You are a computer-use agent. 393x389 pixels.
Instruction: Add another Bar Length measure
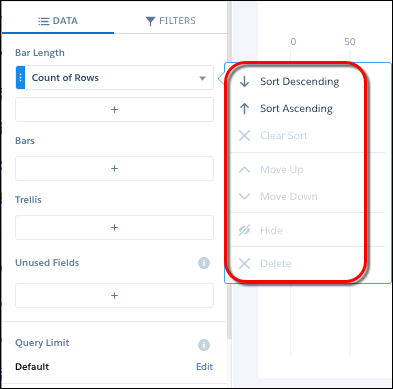tap(114, 109)
